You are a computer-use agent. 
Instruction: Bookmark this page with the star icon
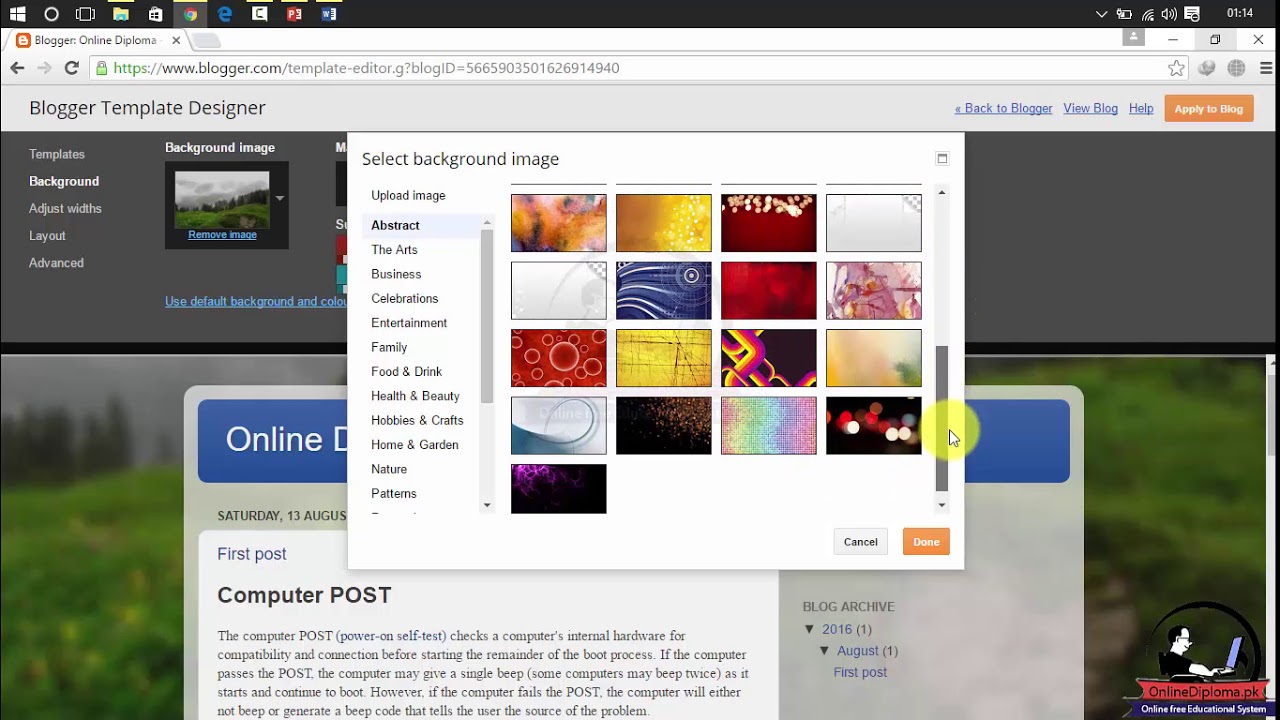[1176, 68]
